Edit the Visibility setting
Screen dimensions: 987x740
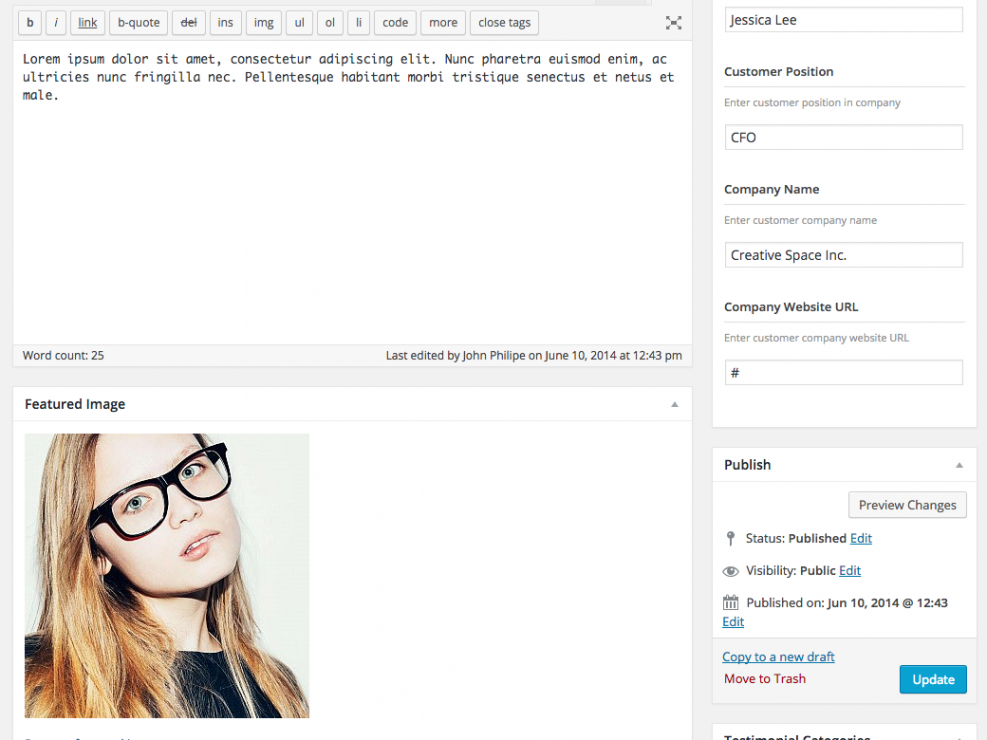tap(850, 571)
